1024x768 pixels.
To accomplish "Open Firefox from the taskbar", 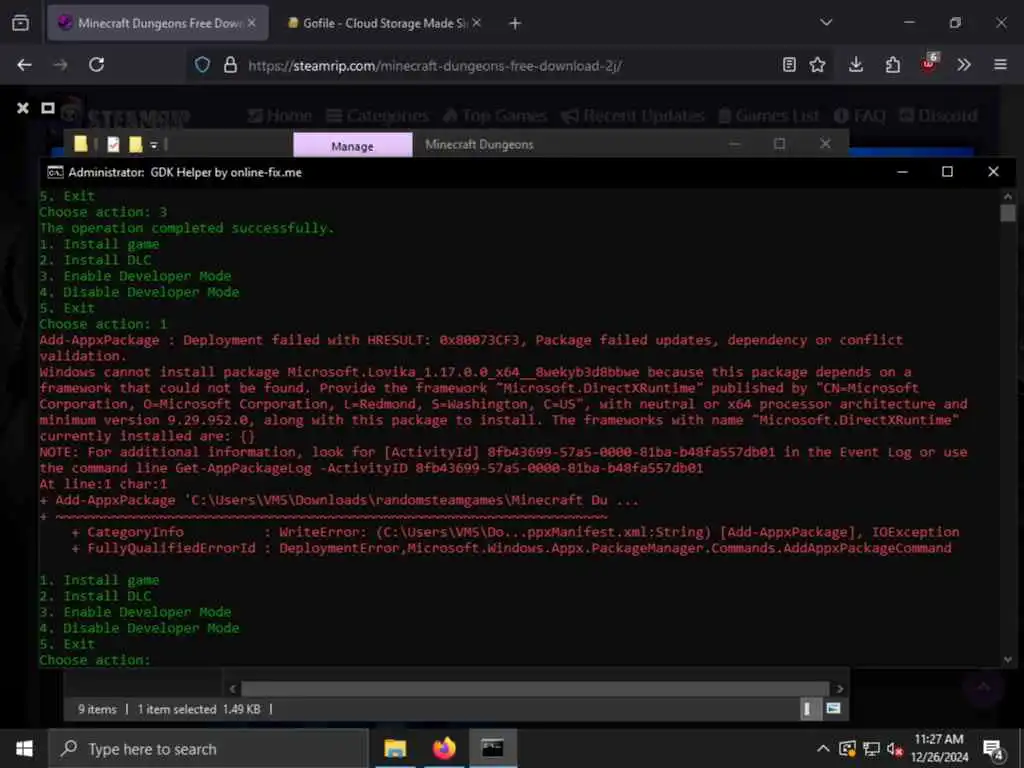I will 444,748.
